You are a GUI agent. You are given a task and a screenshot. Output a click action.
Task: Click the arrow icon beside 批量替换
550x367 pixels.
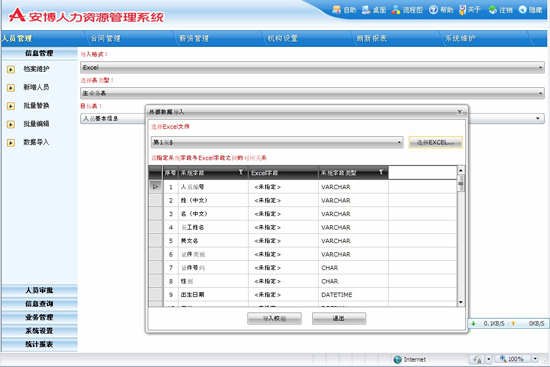click(11, 106)
